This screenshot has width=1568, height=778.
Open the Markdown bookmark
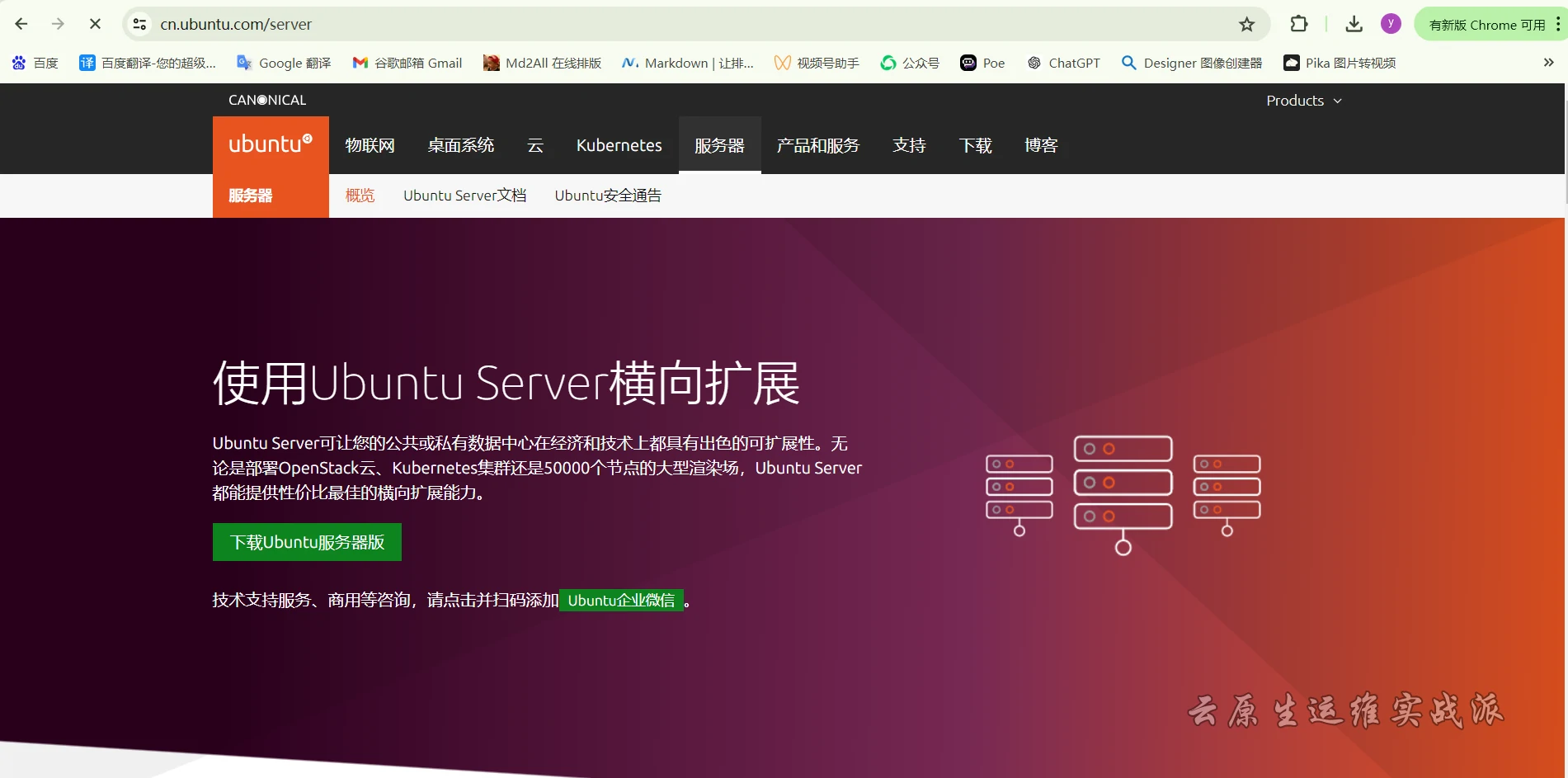[x=687, y=63]
